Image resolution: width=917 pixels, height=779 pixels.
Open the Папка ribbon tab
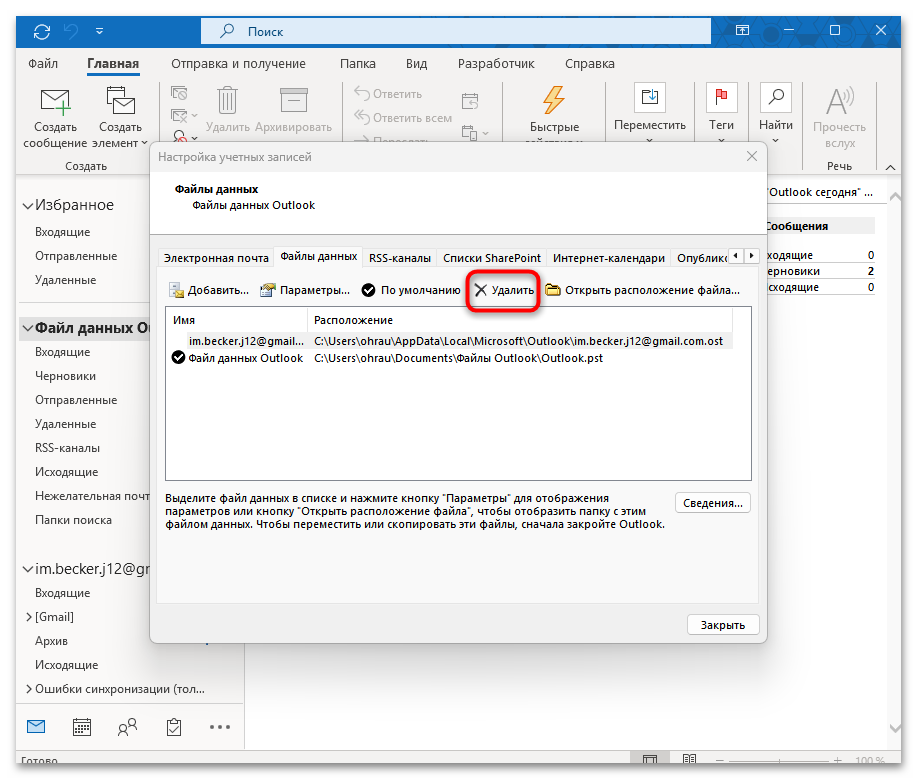(x=357, y=63)
